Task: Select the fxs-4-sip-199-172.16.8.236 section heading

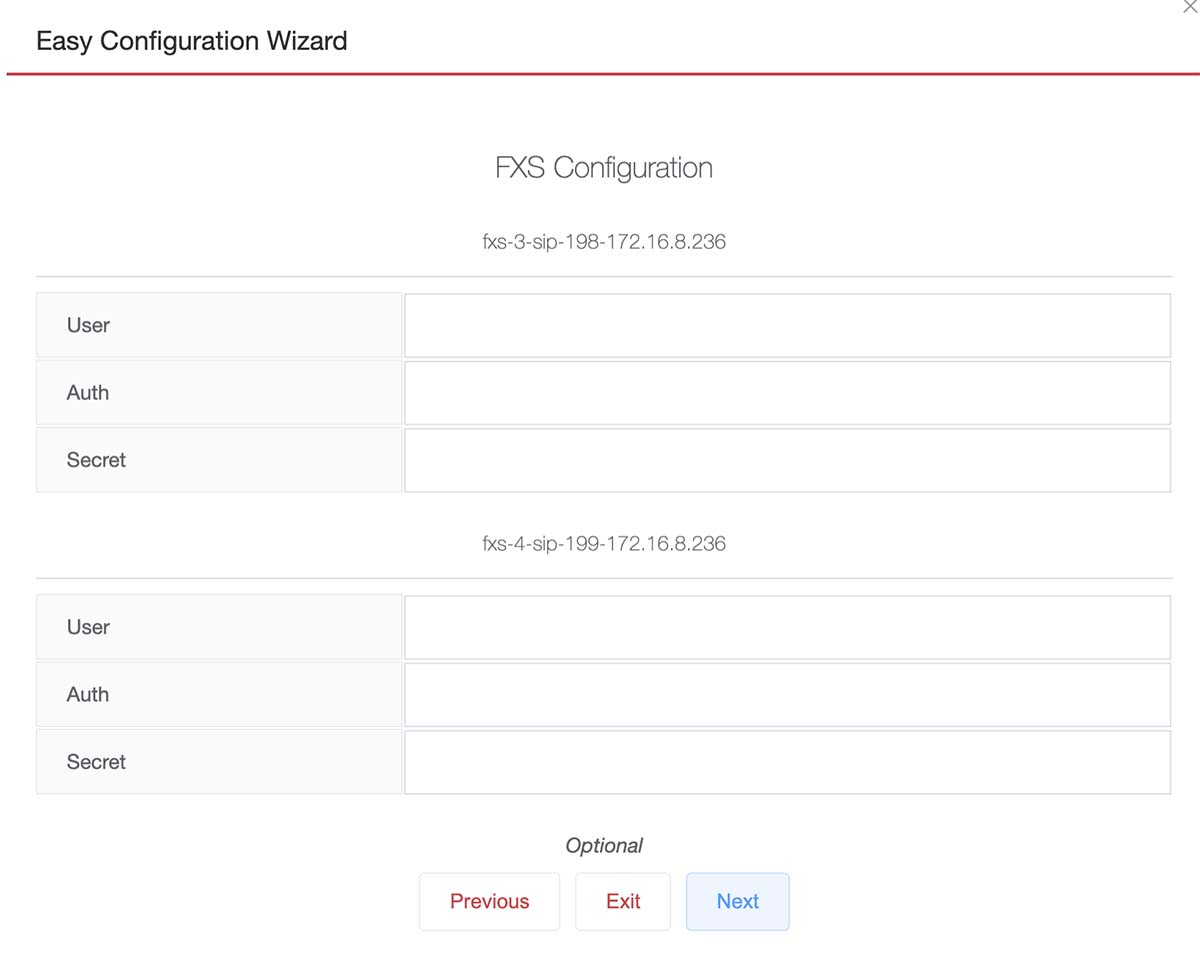Action: (x=604, y=544)
